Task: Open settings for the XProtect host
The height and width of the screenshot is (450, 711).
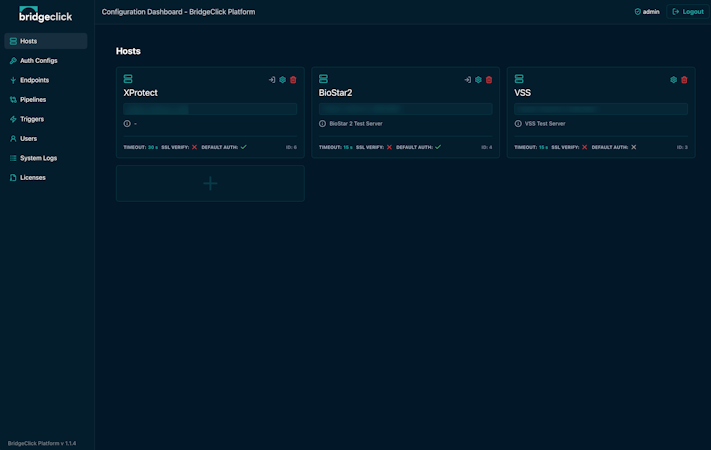Action: (282, 80)
